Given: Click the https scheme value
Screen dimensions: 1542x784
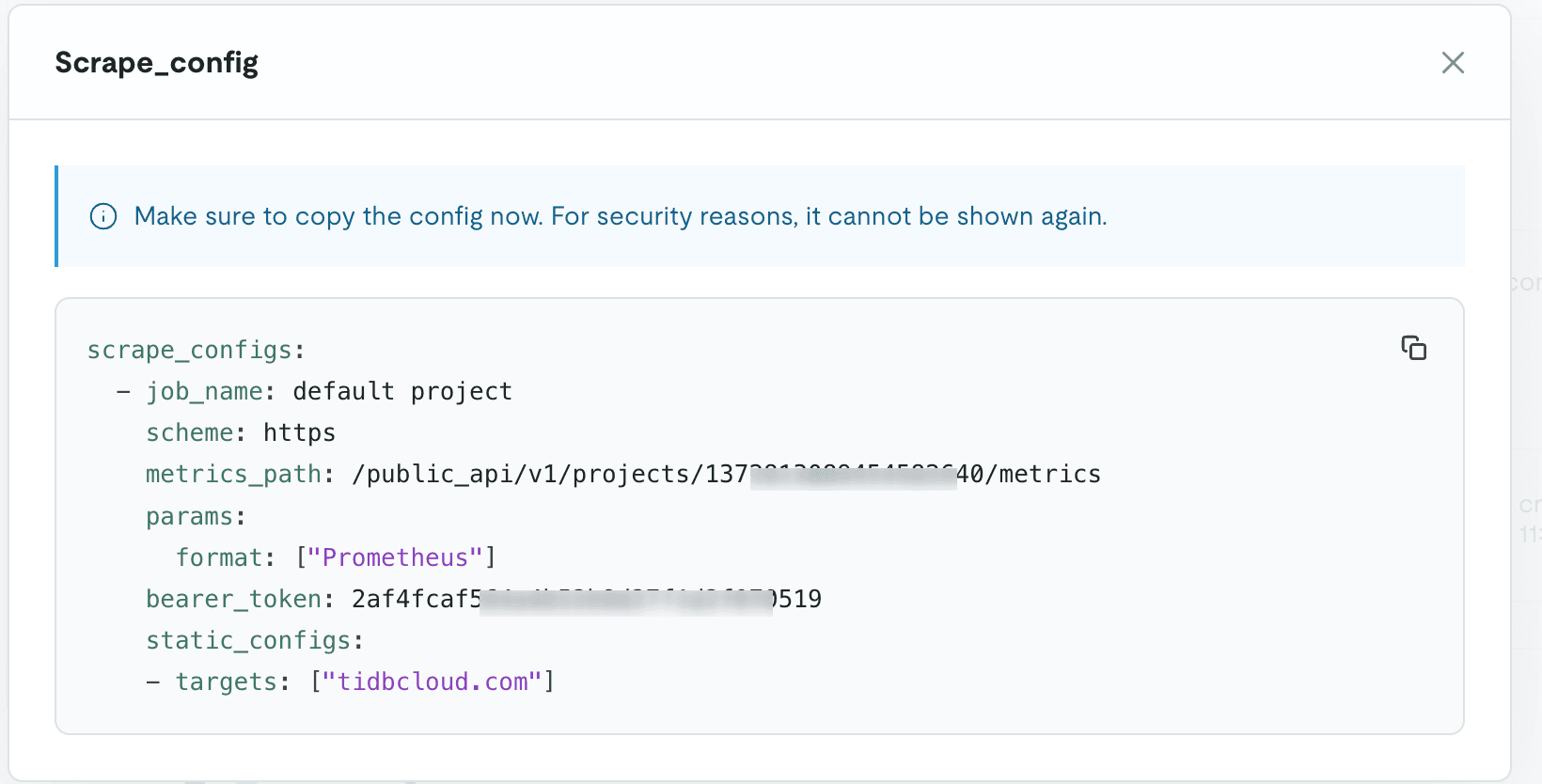Looking at the screenshot, I should [x=299, y=432].
